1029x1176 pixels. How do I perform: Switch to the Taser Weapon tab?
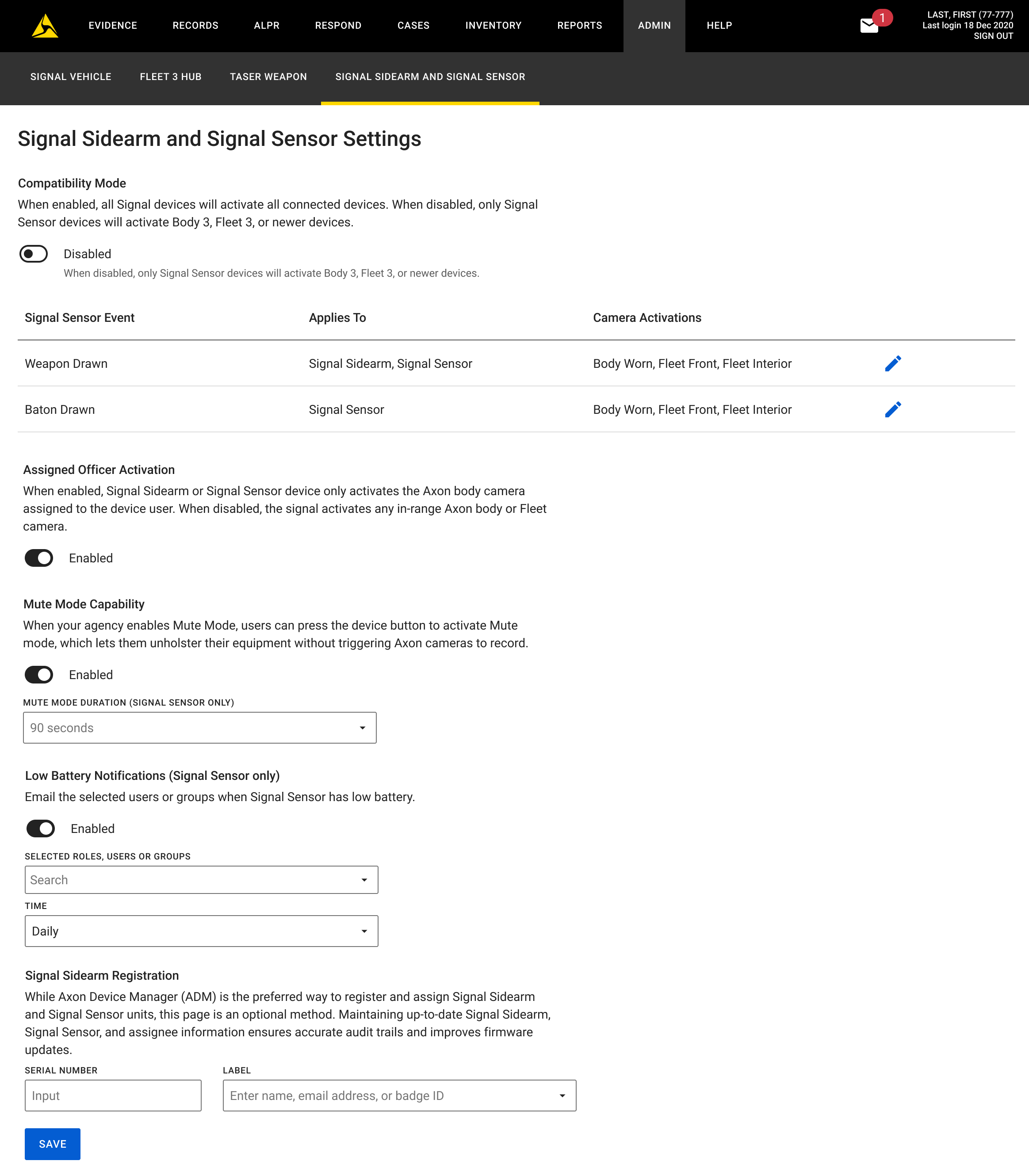[268, 77]
